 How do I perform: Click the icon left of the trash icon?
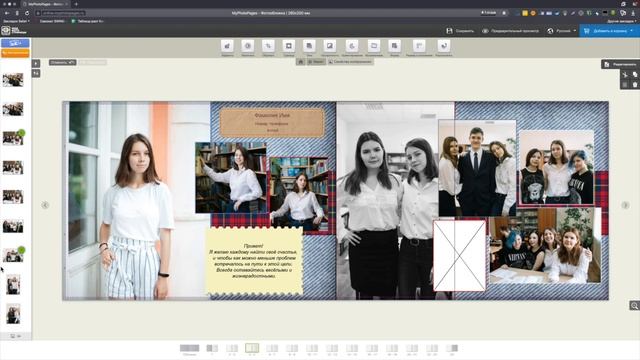(625, 84)
